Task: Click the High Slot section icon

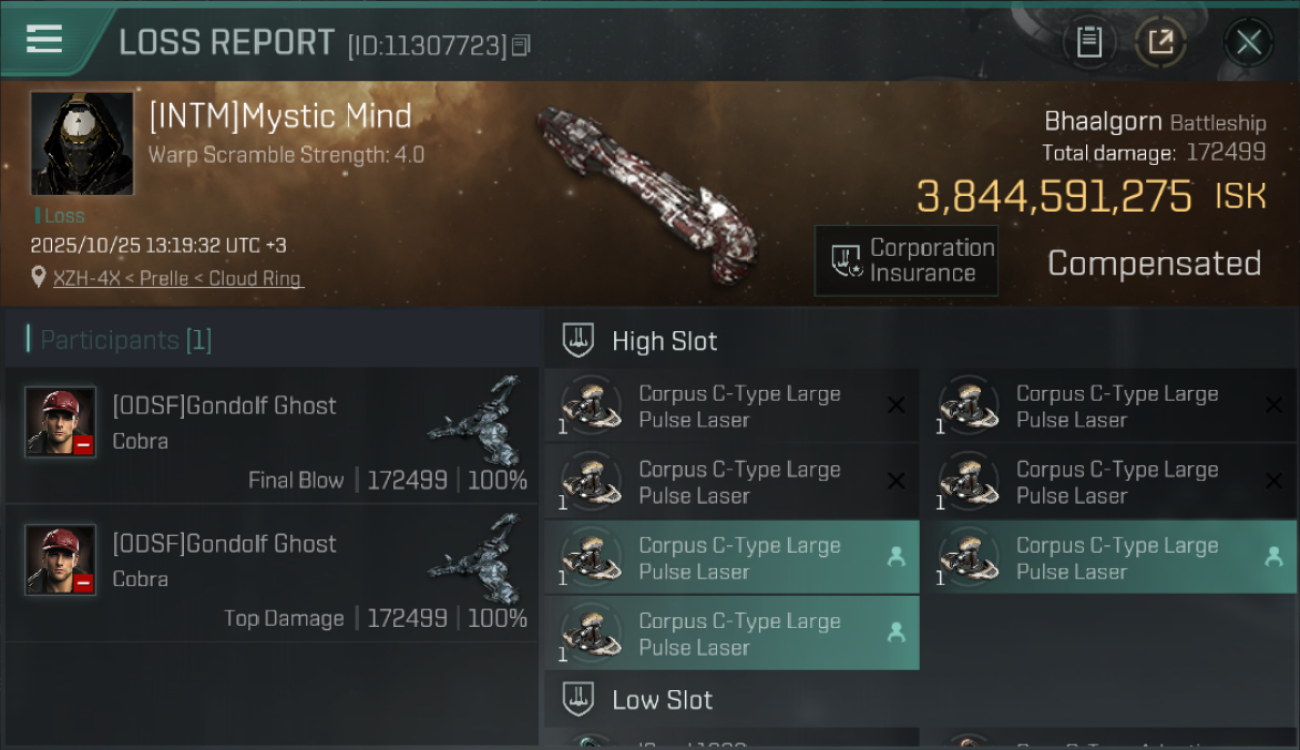Action: tap(579, 340)
